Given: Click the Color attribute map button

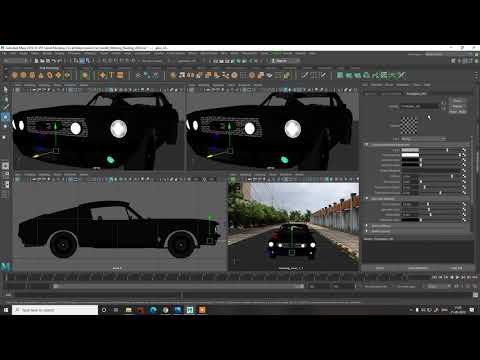Looking at the screenshot, I should [x=464, y=150].
